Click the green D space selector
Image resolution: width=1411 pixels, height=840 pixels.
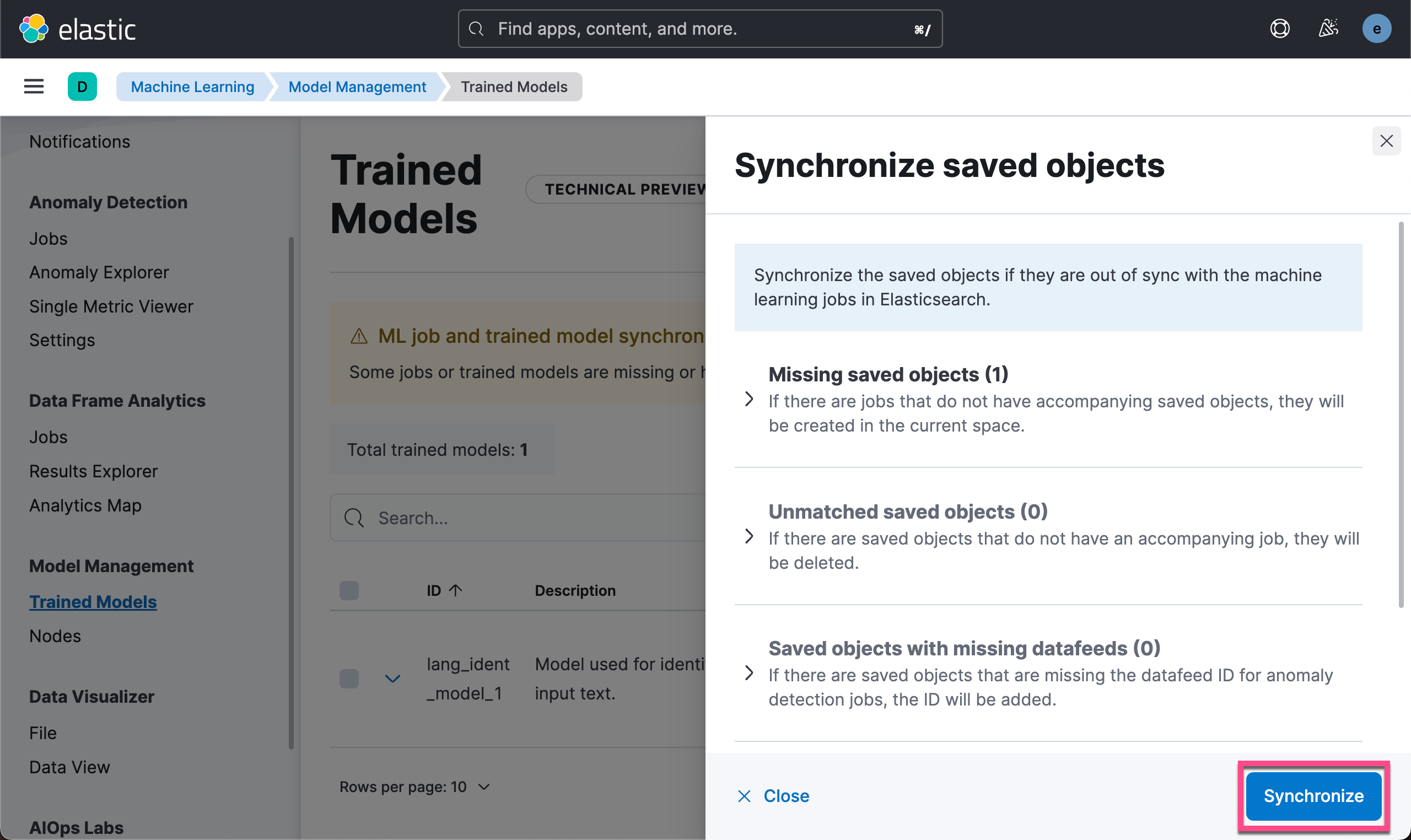[82, 87]
